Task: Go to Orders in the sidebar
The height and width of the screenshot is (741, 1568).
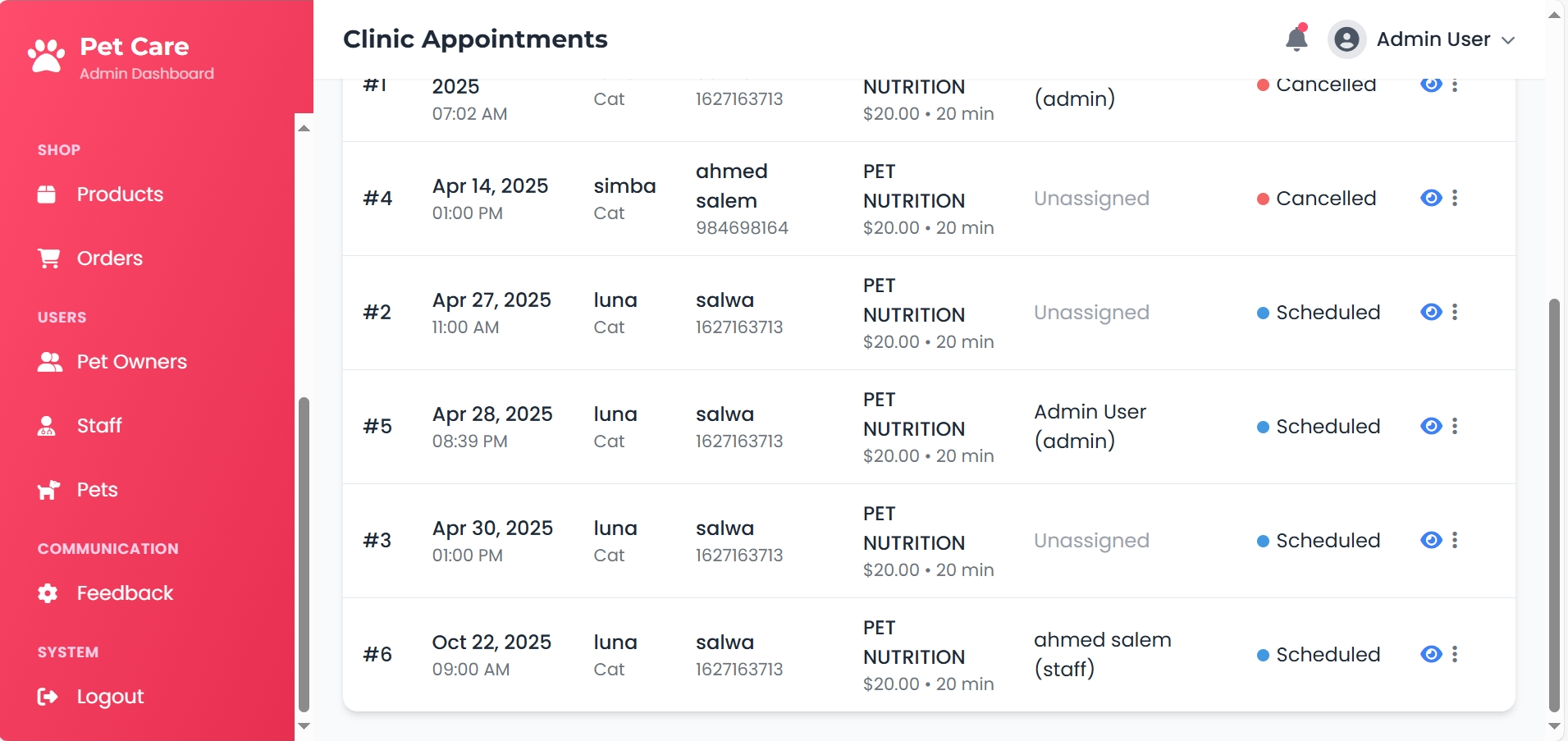Action: (109, 258)
